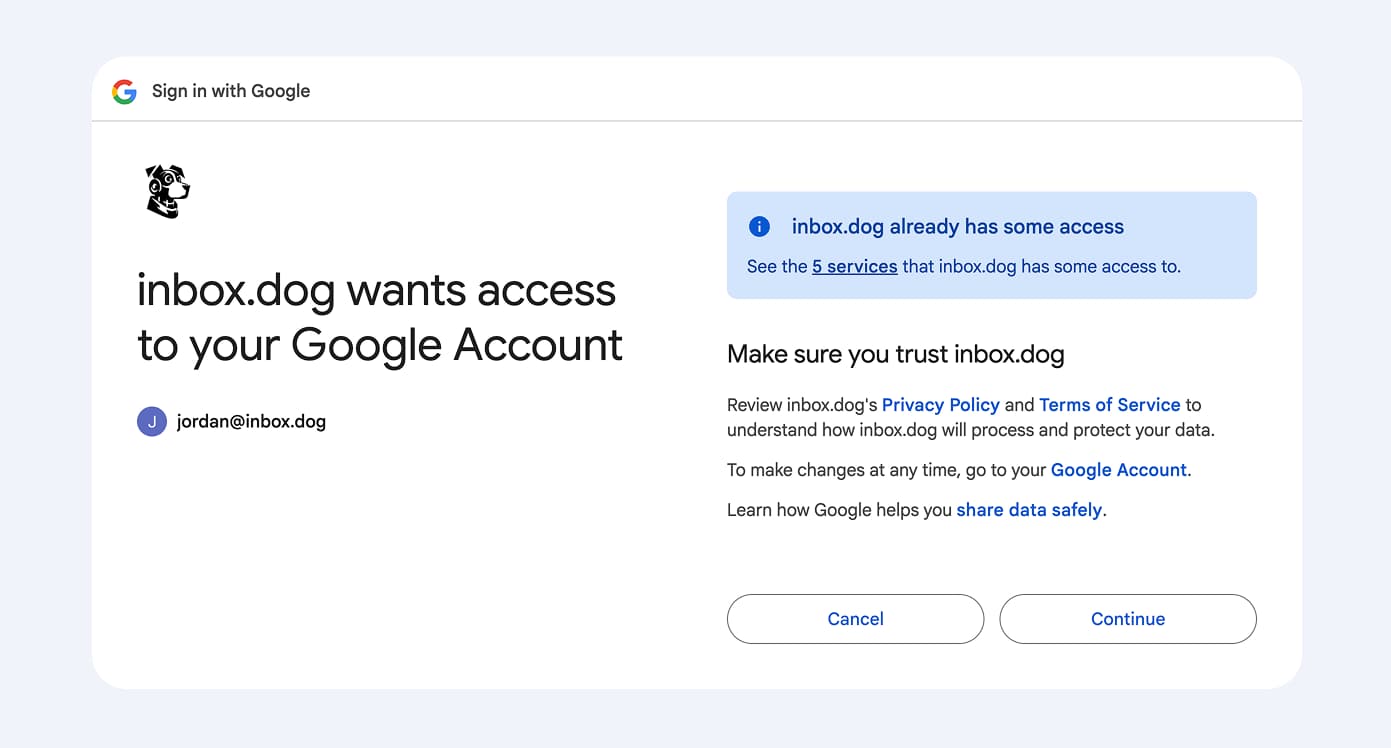Open the Terms of Service link
The height and width of the screenshot is (748, 1391).
tap(1109, 405)
